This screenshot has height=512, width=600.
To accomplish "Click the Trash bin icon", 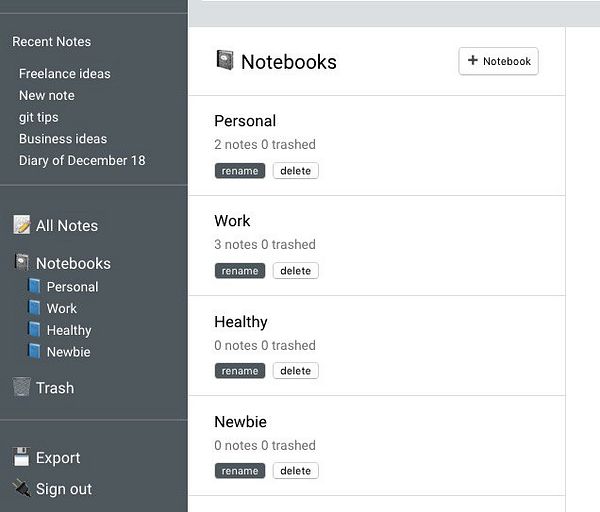I will coord(22,387).
